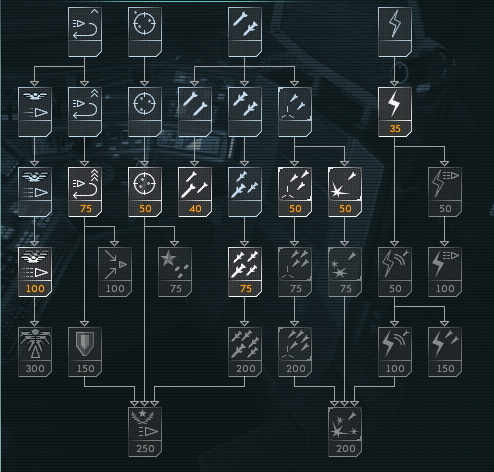Select the four-missile skill costing 75 (highlighted)

pos(245,272)
